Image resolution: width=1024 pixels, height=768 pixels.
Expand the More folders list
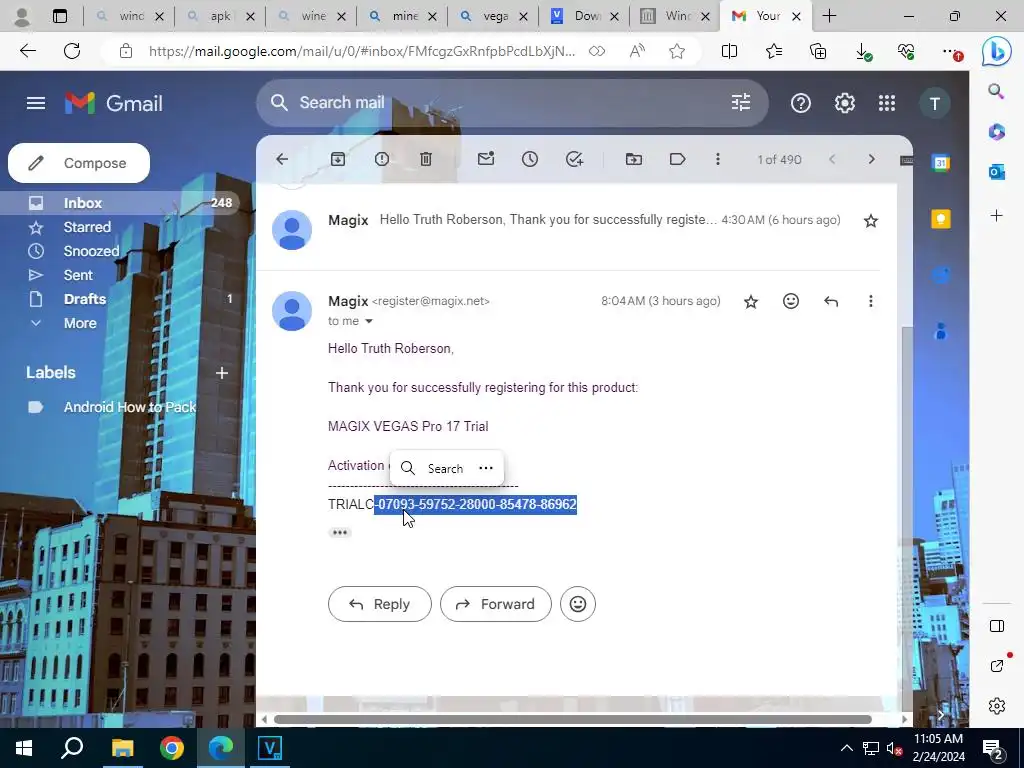tap(80, 323)
